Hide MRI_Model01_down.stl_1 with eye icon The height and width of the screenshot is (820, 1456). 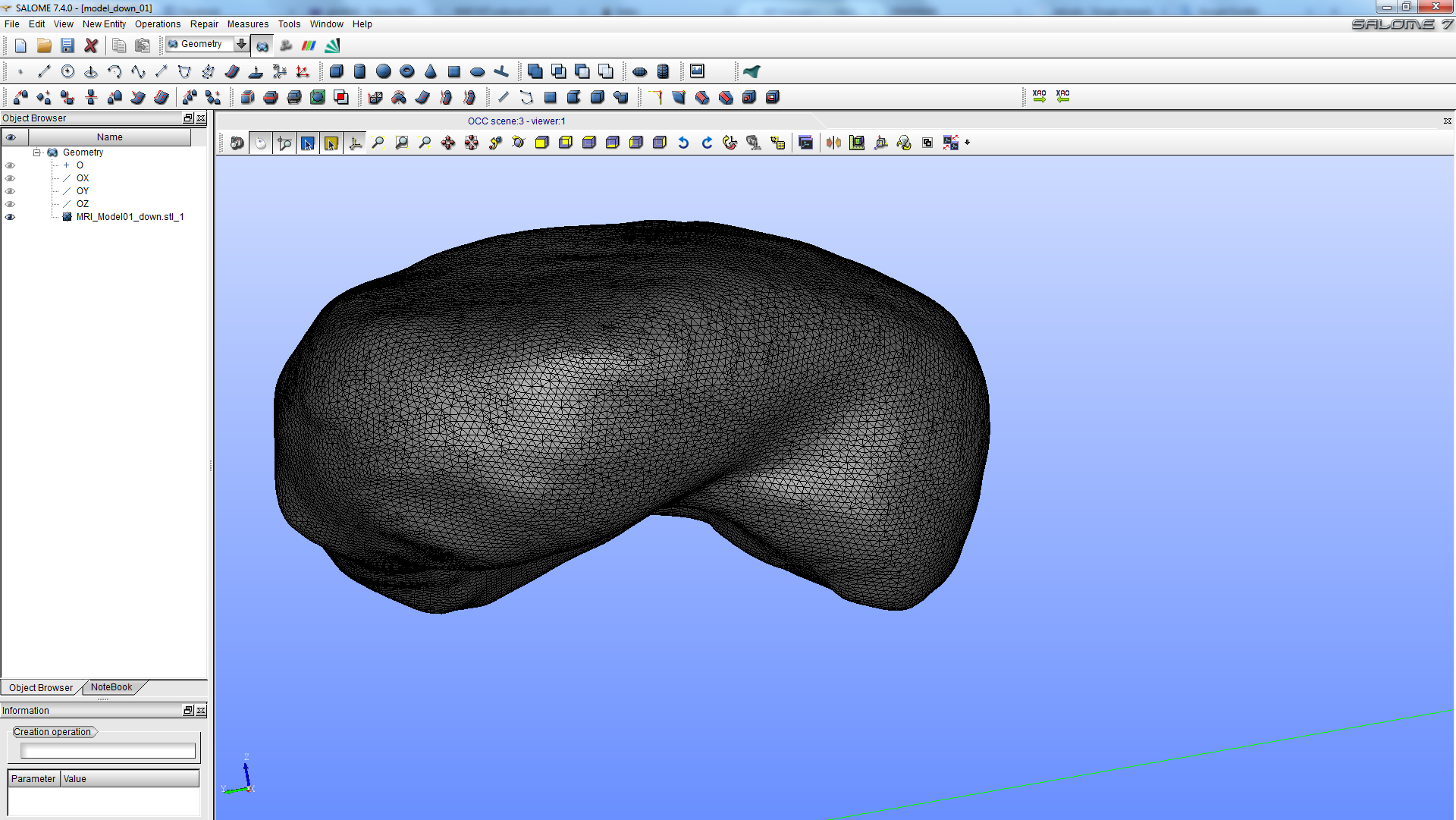click(x=10, y=217)
